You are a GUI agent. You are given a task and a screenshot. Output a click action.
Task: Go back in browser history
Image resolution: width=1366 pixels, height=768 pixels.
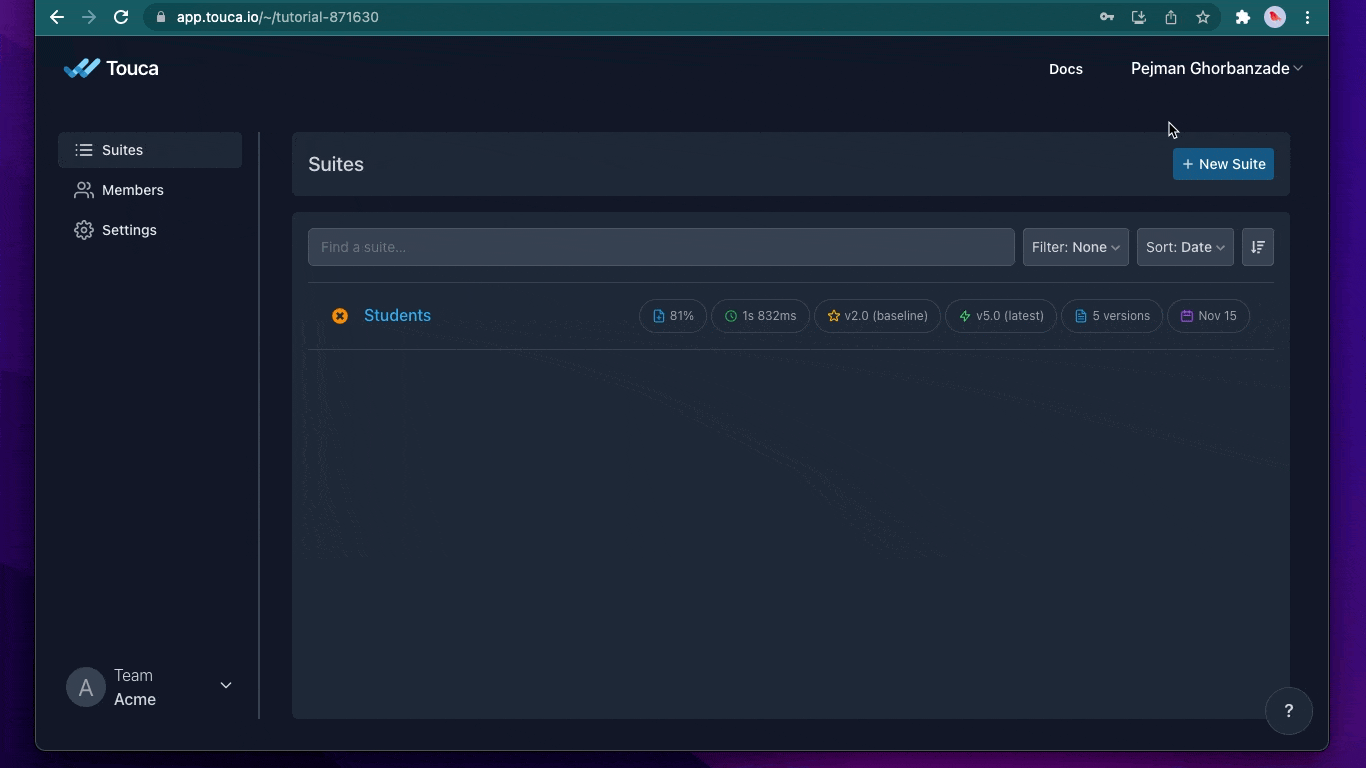click(57, 17)
